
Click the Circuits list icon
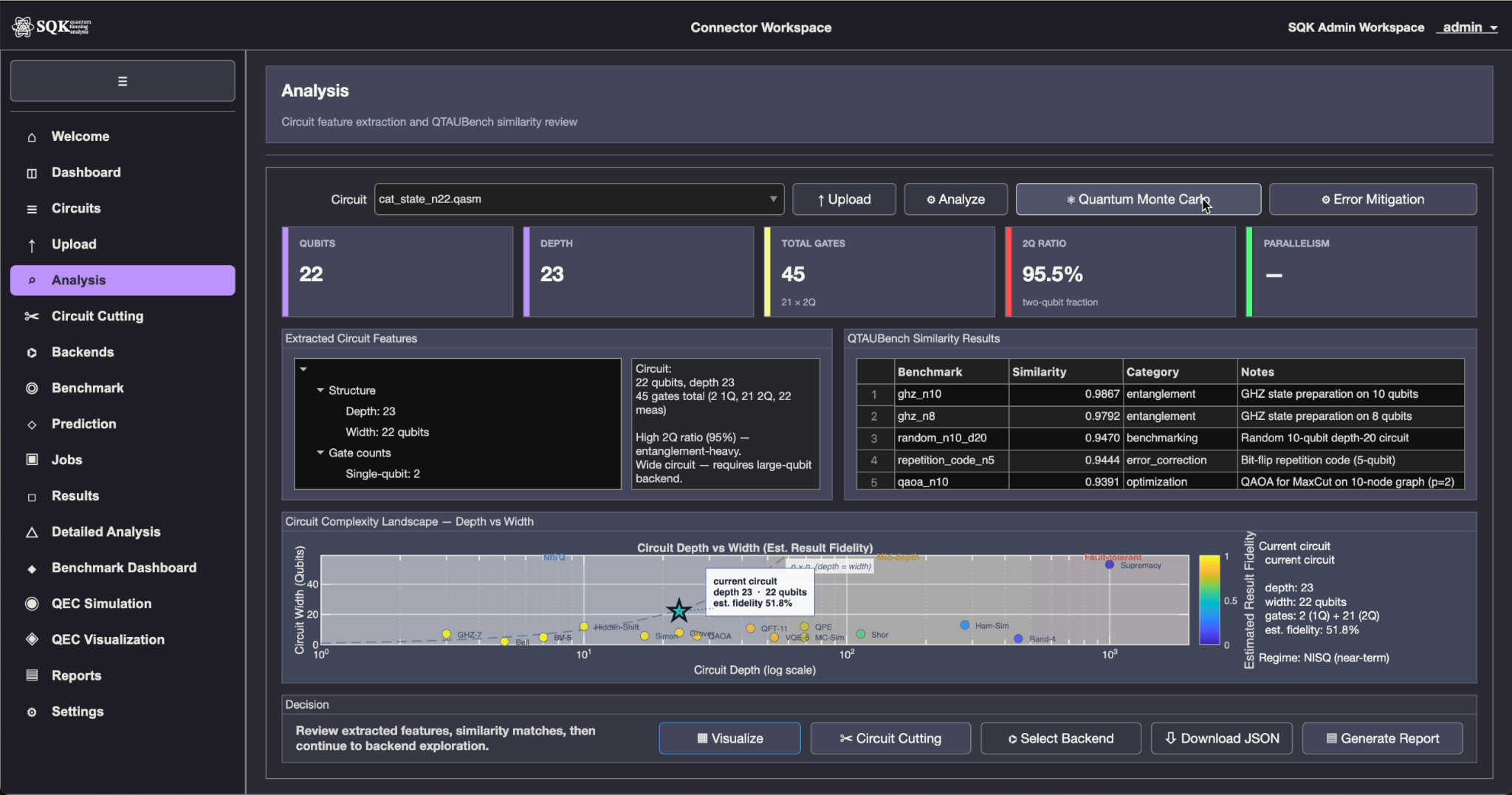[32, 209]
